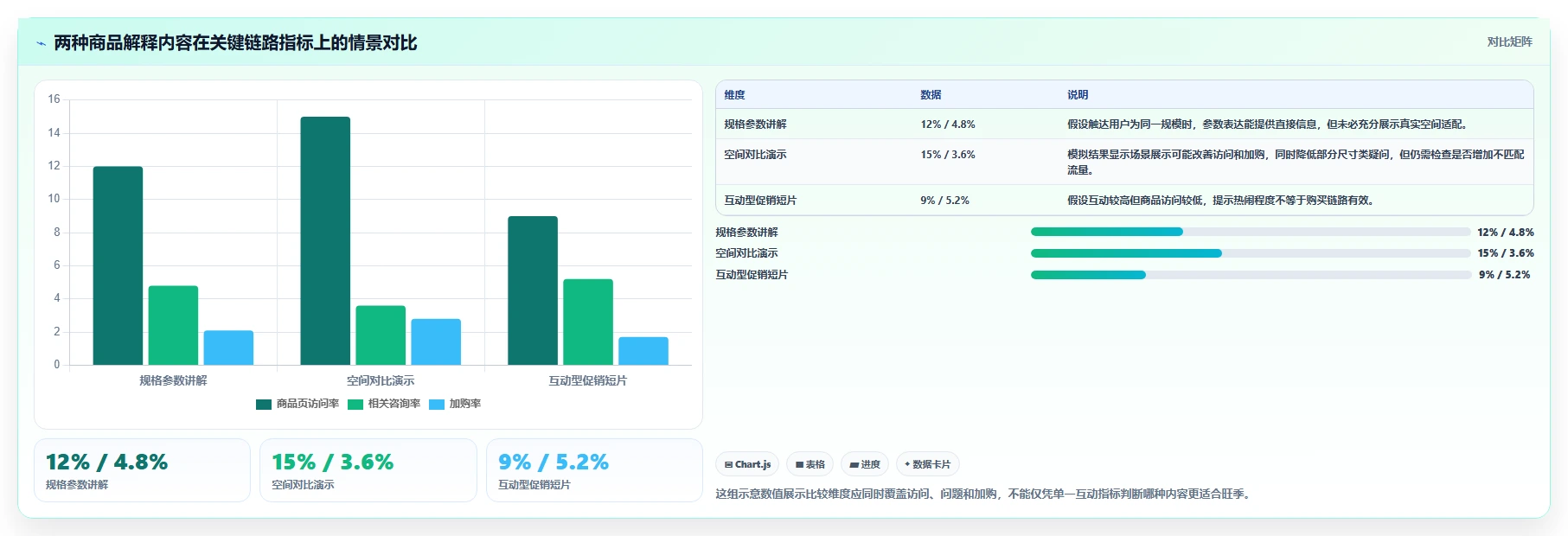Click the light green 规格参数讲解 inquiry bar
This screenshot has width=1568, height=536.
point(173,325)
